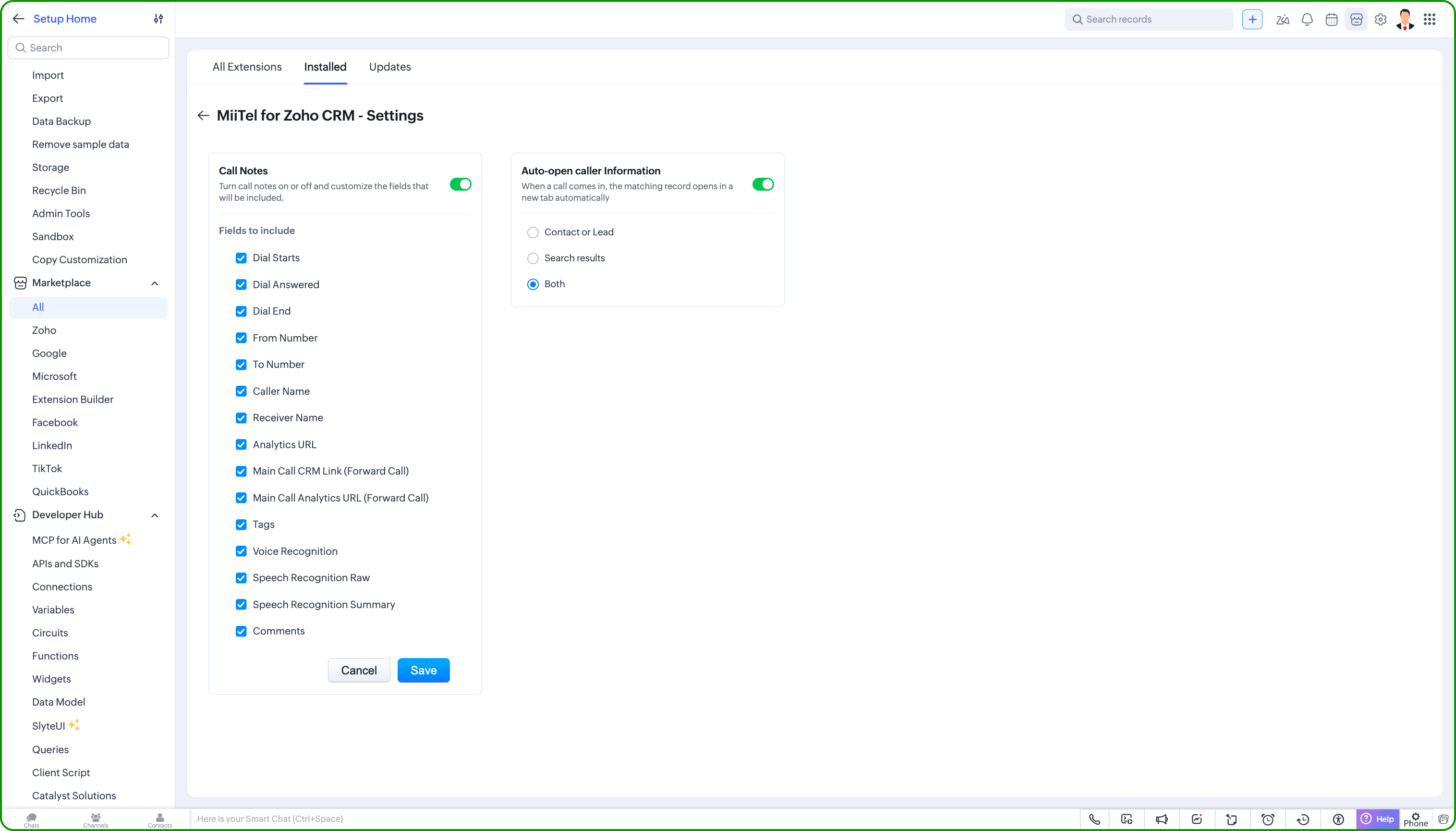Viewport: 1456px width, 831px height.
Task: Open QuickBooks in sidebar
Action: click(x=61, y=492)
